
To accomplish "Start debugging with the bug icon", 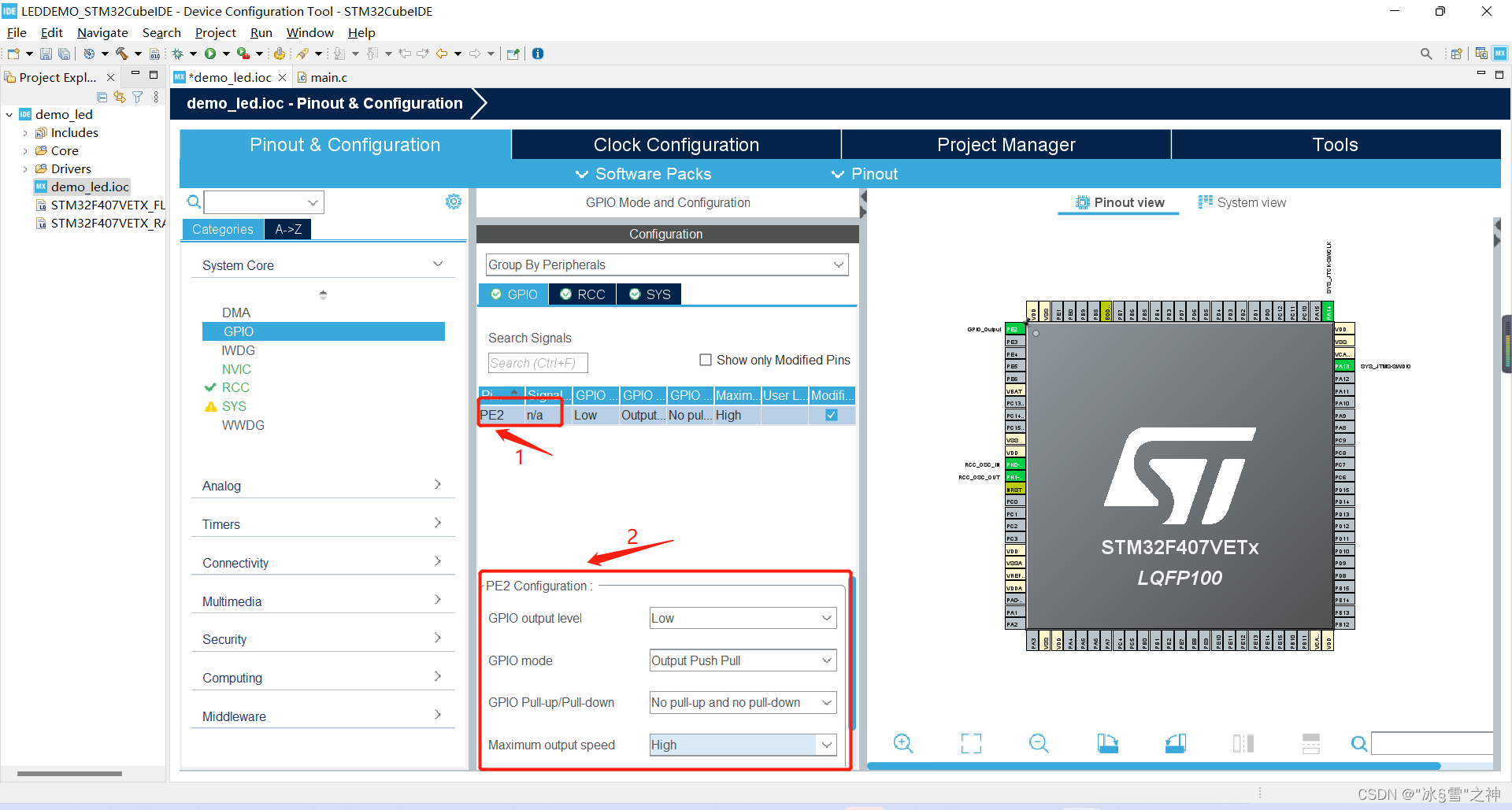I will pyautogui.click(x=177, y=54).
